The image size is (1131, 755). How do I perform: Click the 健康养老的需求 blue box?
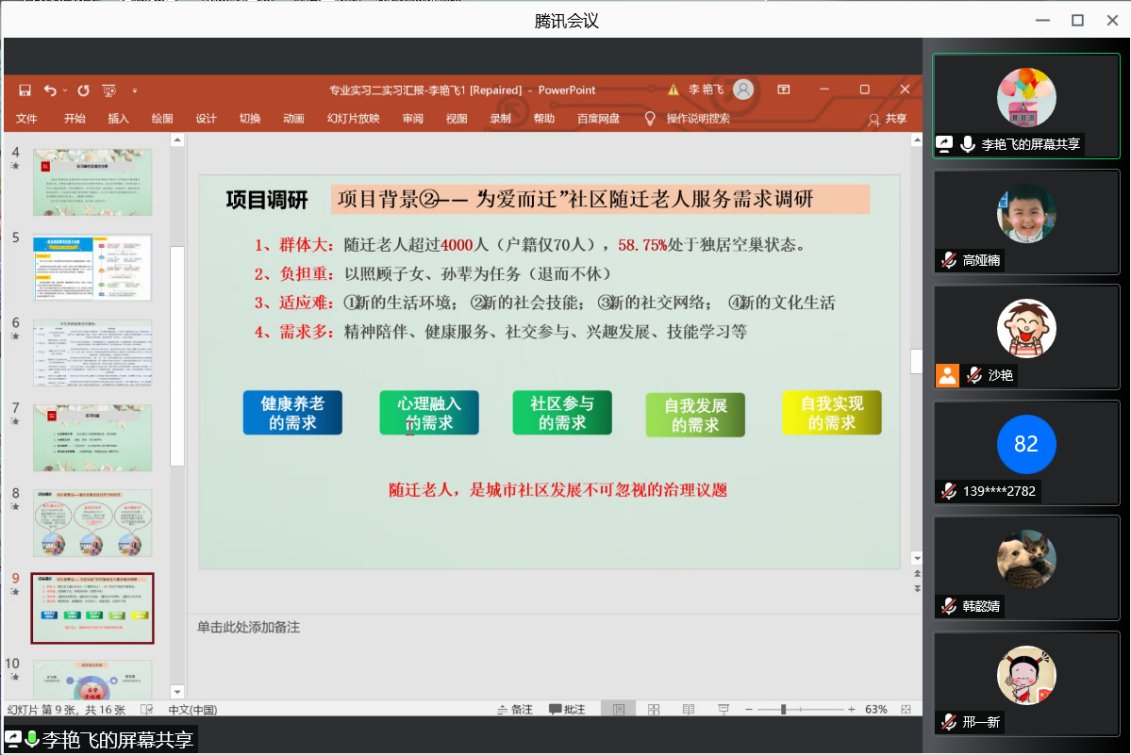tap(292, 412)
